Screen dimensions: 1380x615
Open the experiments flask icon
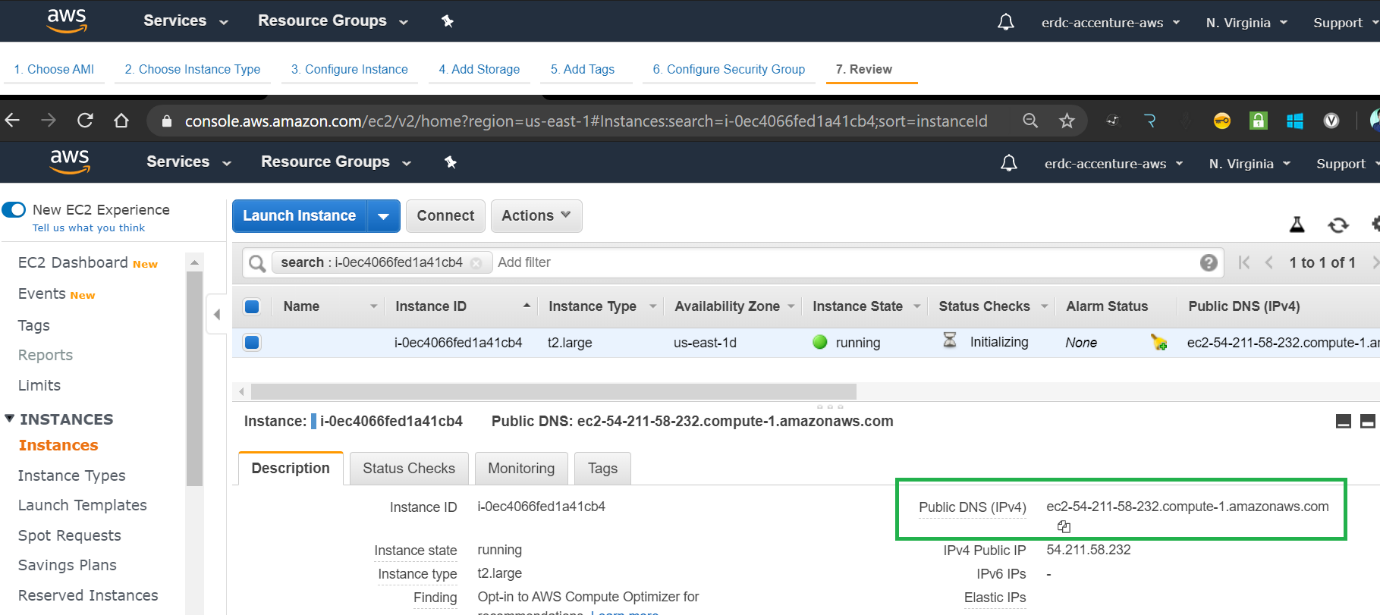coord(1297,225)
